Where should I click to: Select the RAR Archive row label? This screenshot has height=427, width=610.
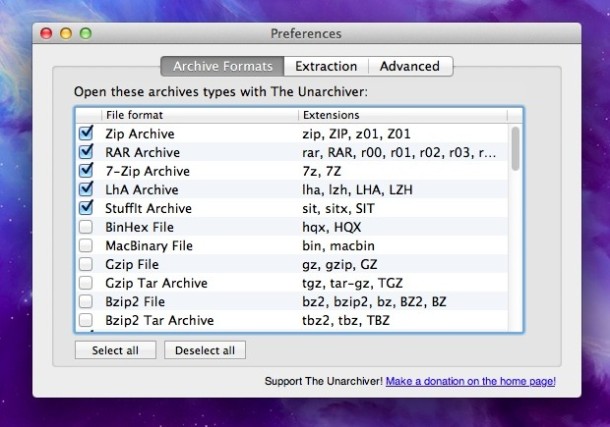[x=142, y=152]
